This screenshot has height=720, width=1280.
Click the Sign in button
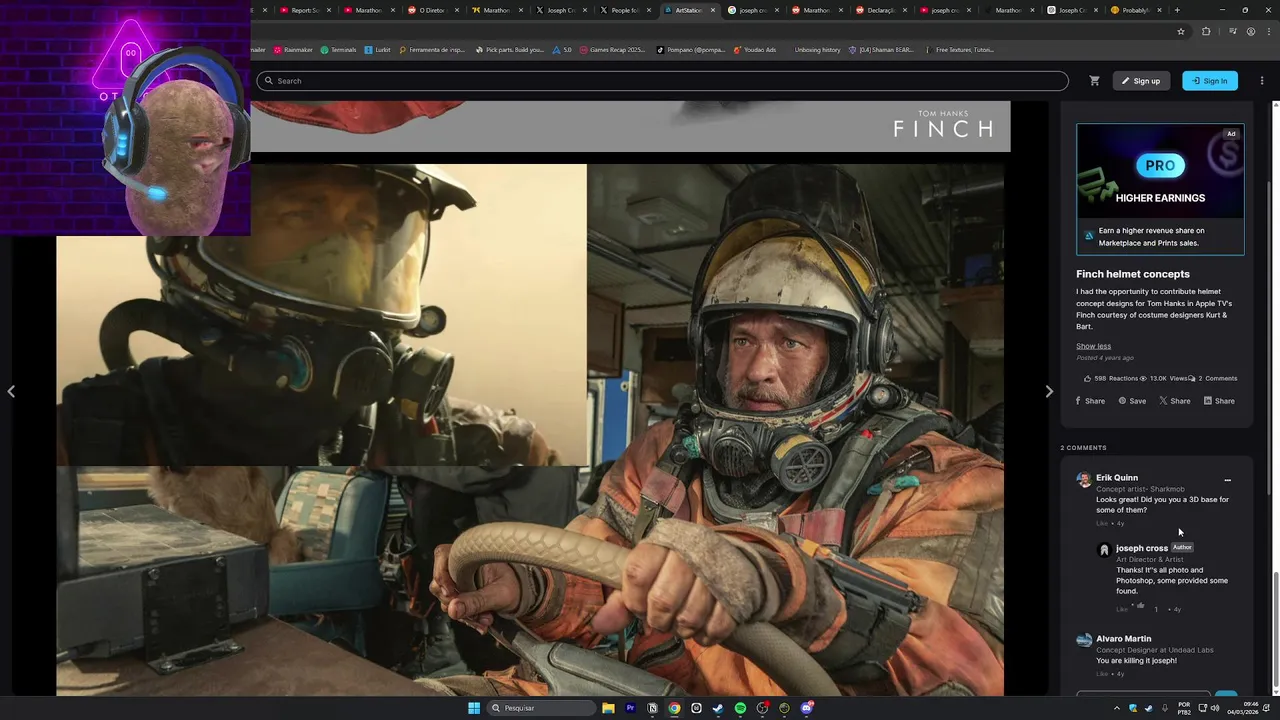click(x=1210, y=81)
